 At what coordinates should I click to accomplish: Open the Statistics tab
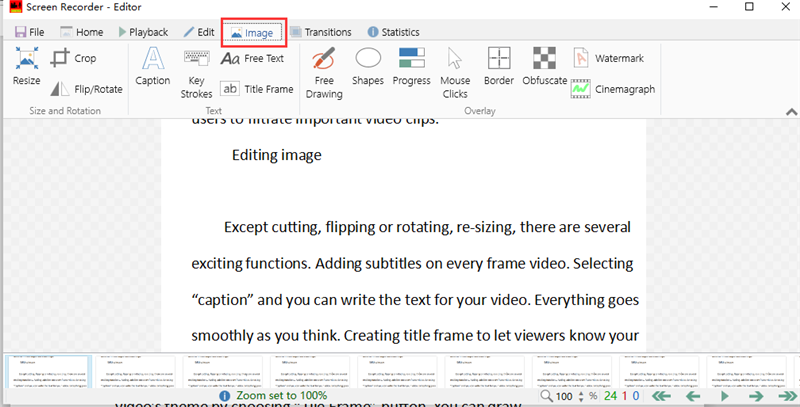tap(393, 32)
